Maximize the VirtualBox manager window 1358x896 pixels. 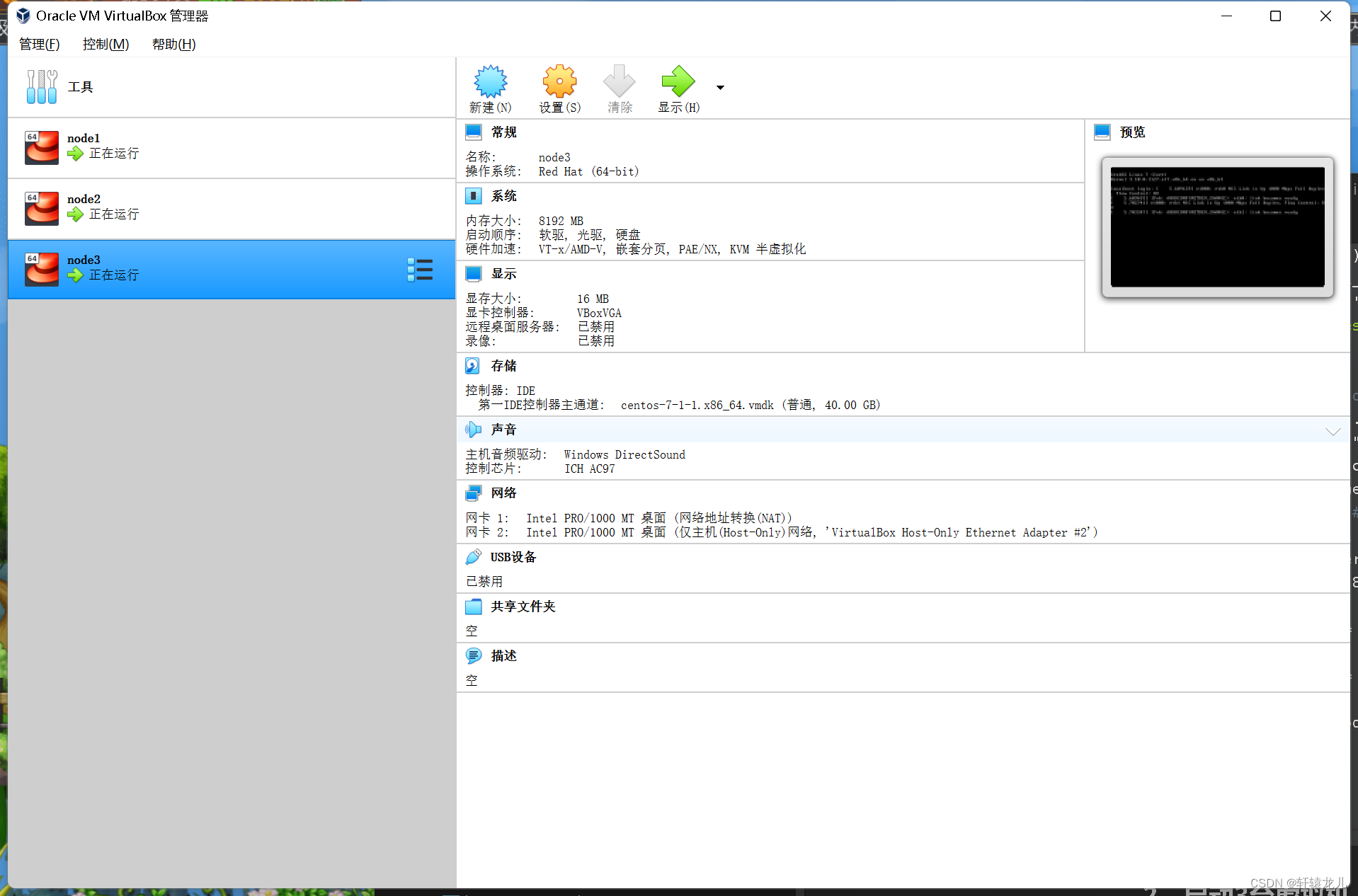[1275, 16]
